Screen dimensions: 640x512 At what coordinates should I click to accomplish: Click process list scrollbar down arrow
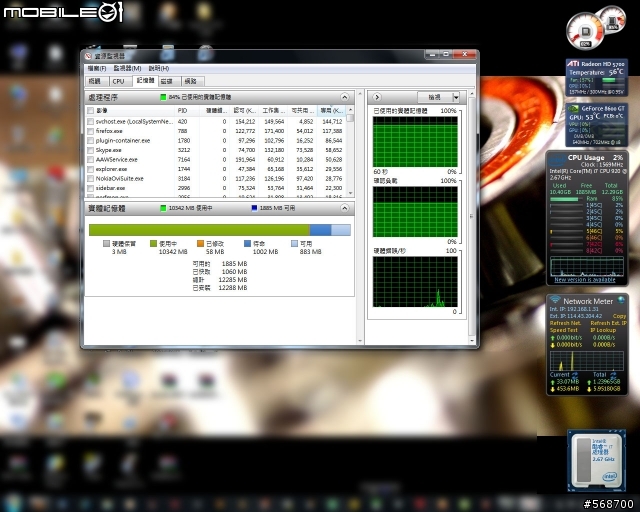350,193
